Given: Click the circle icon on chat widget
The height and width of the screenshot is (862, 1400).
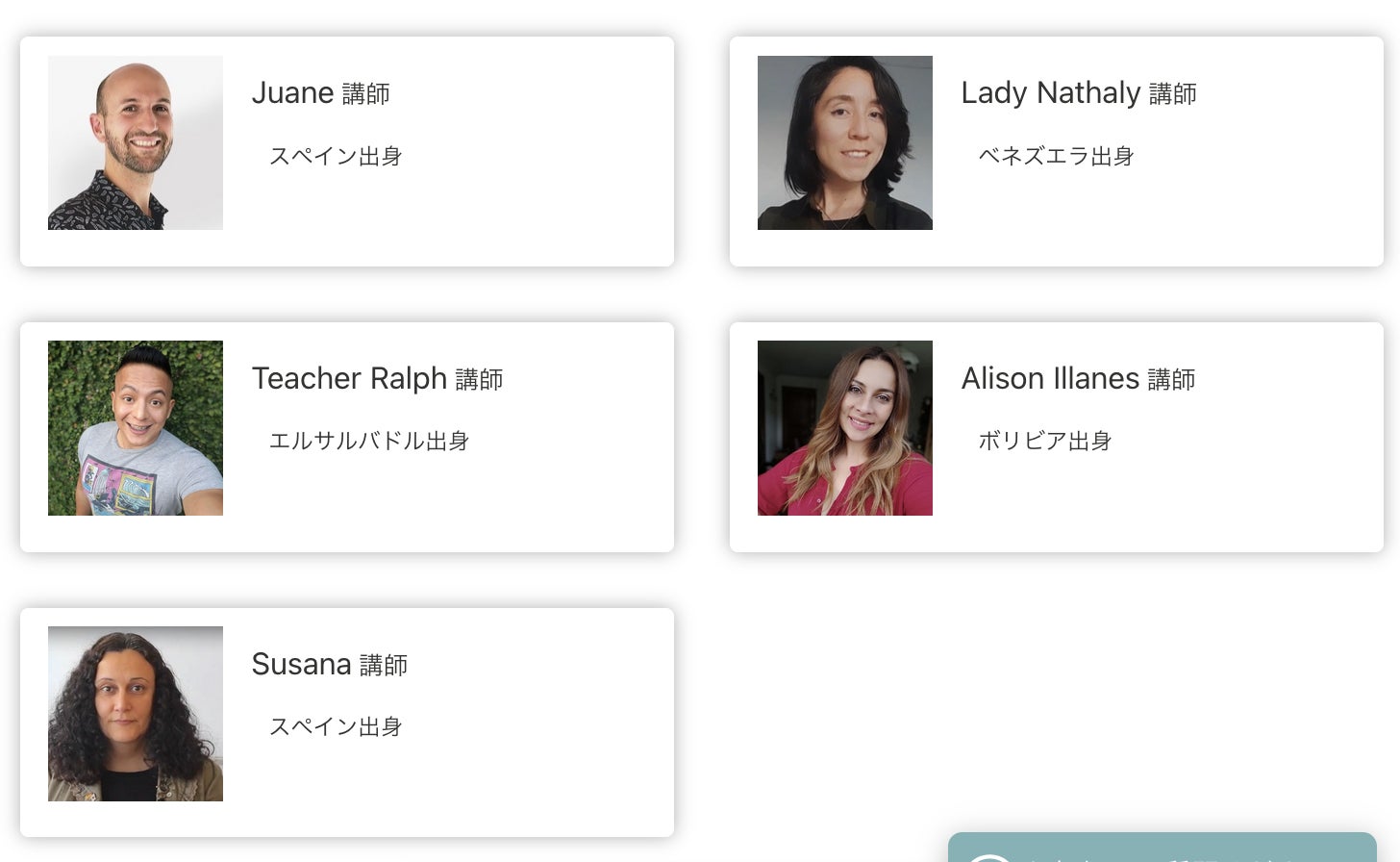Looking at the screenshot, I should click(988, 856).
